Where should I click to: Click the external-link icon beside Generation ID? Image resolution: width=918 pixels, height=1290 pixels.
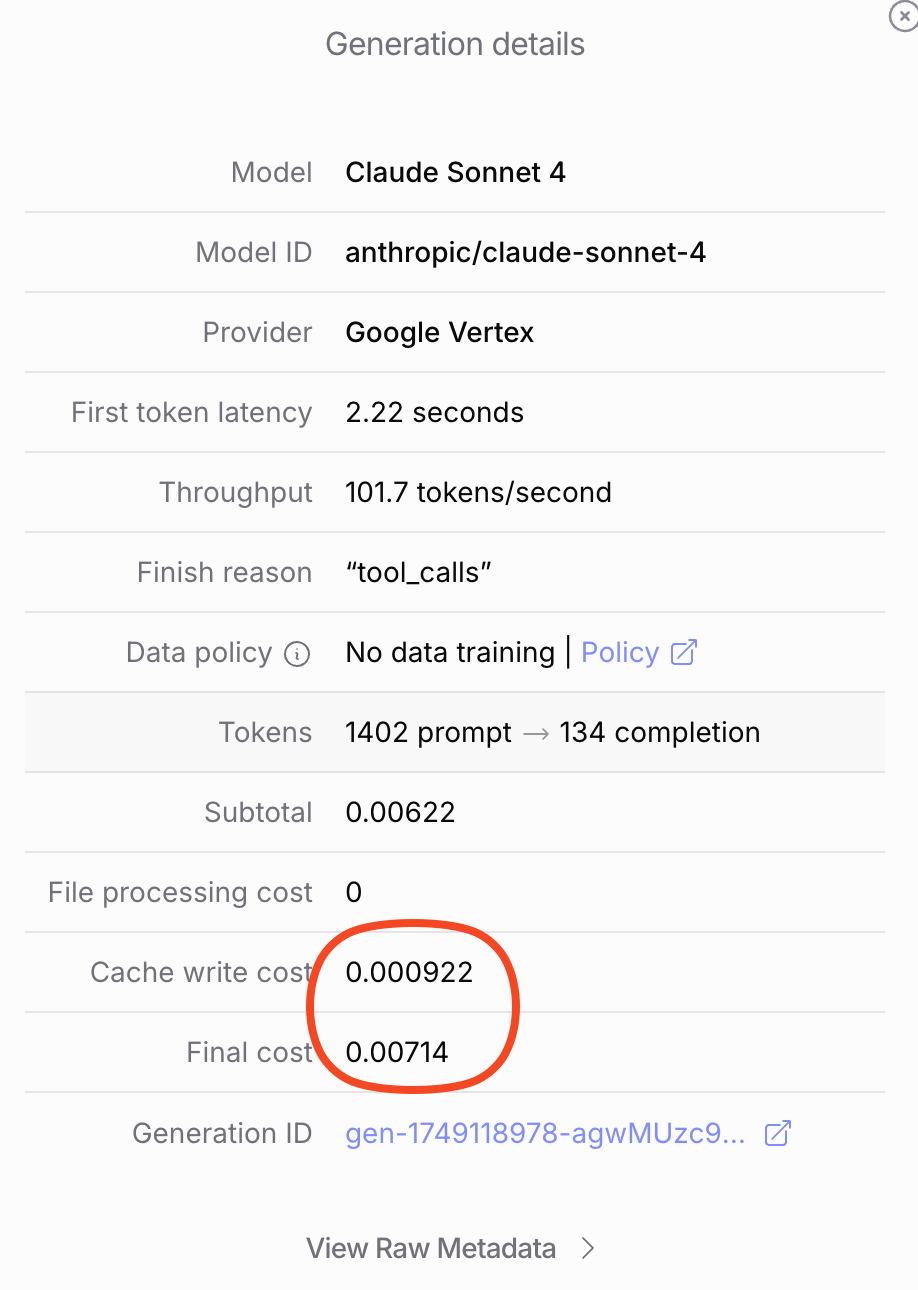pyautogui.click(x=778, y=1133)
